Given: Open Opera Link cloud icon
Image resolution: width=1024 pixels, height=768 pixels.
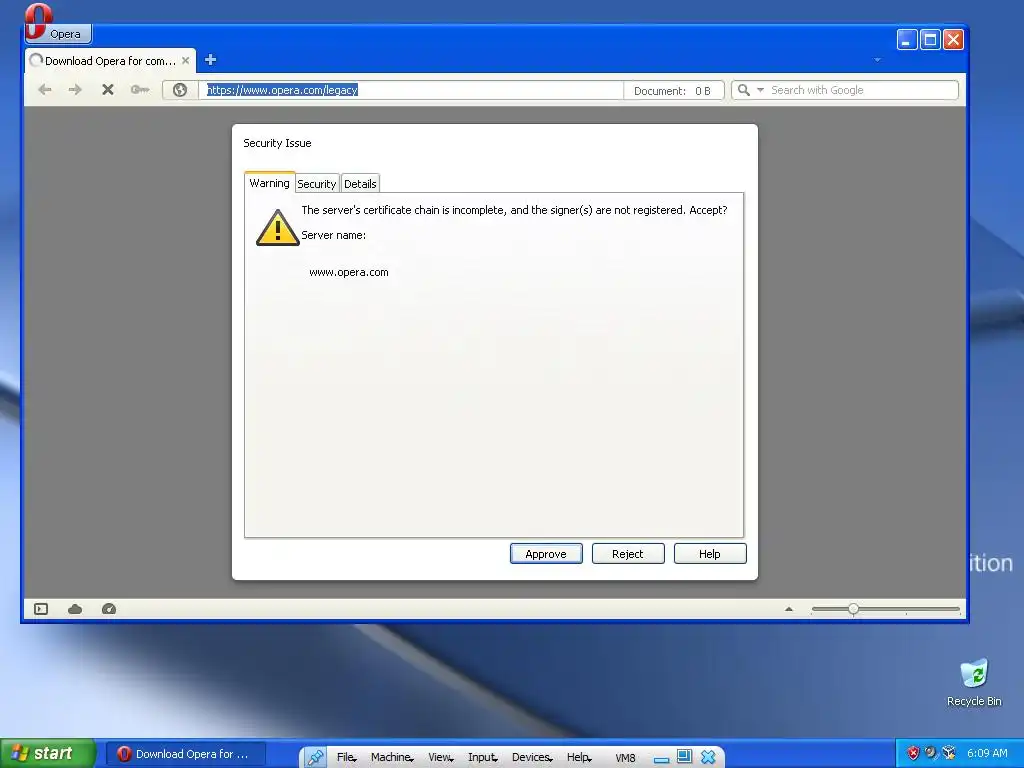Looking at the screenshot, I should pyautogui.click(x=75, y=609).
